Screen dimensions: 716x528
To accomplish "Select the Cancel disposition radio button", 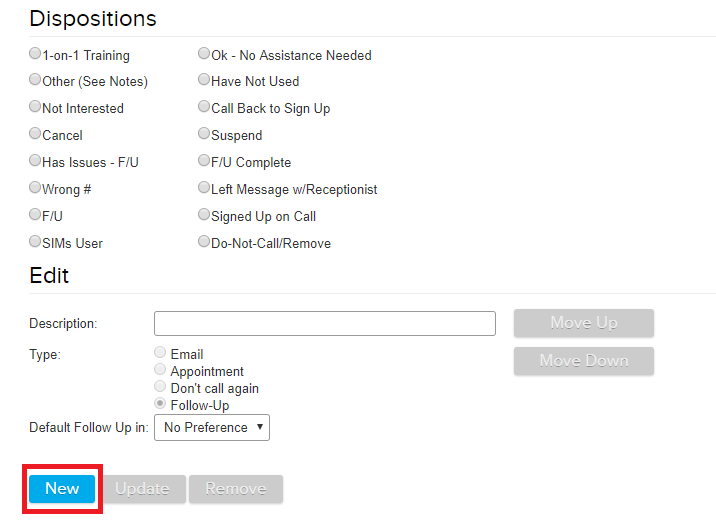I will 36,135.
